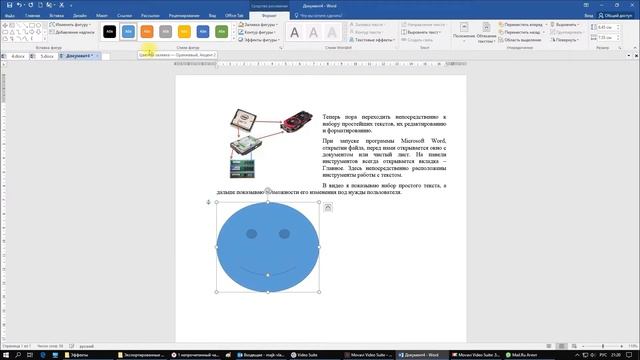Open the Выровнять dropdown

point(564,24)
